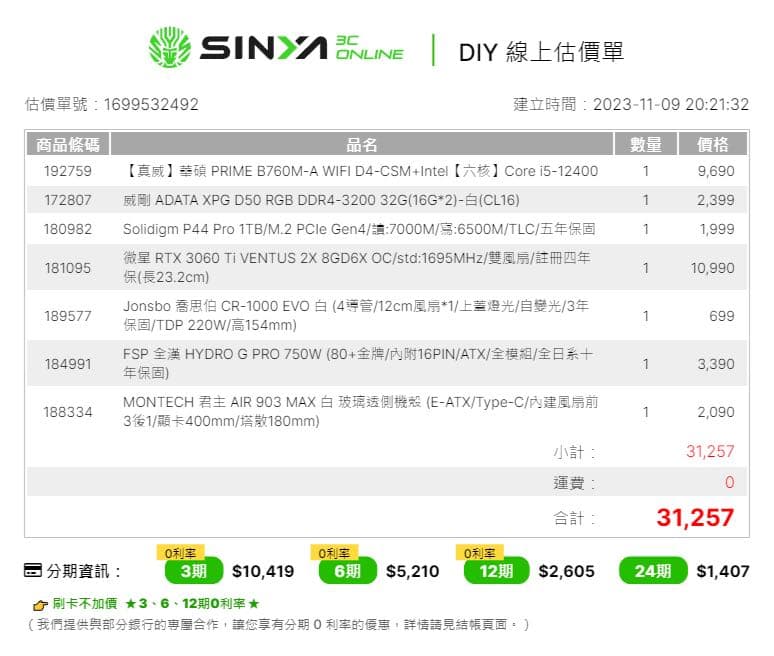Click the pointing hand icon
774x656 pixels.
(x=40, y=604)
